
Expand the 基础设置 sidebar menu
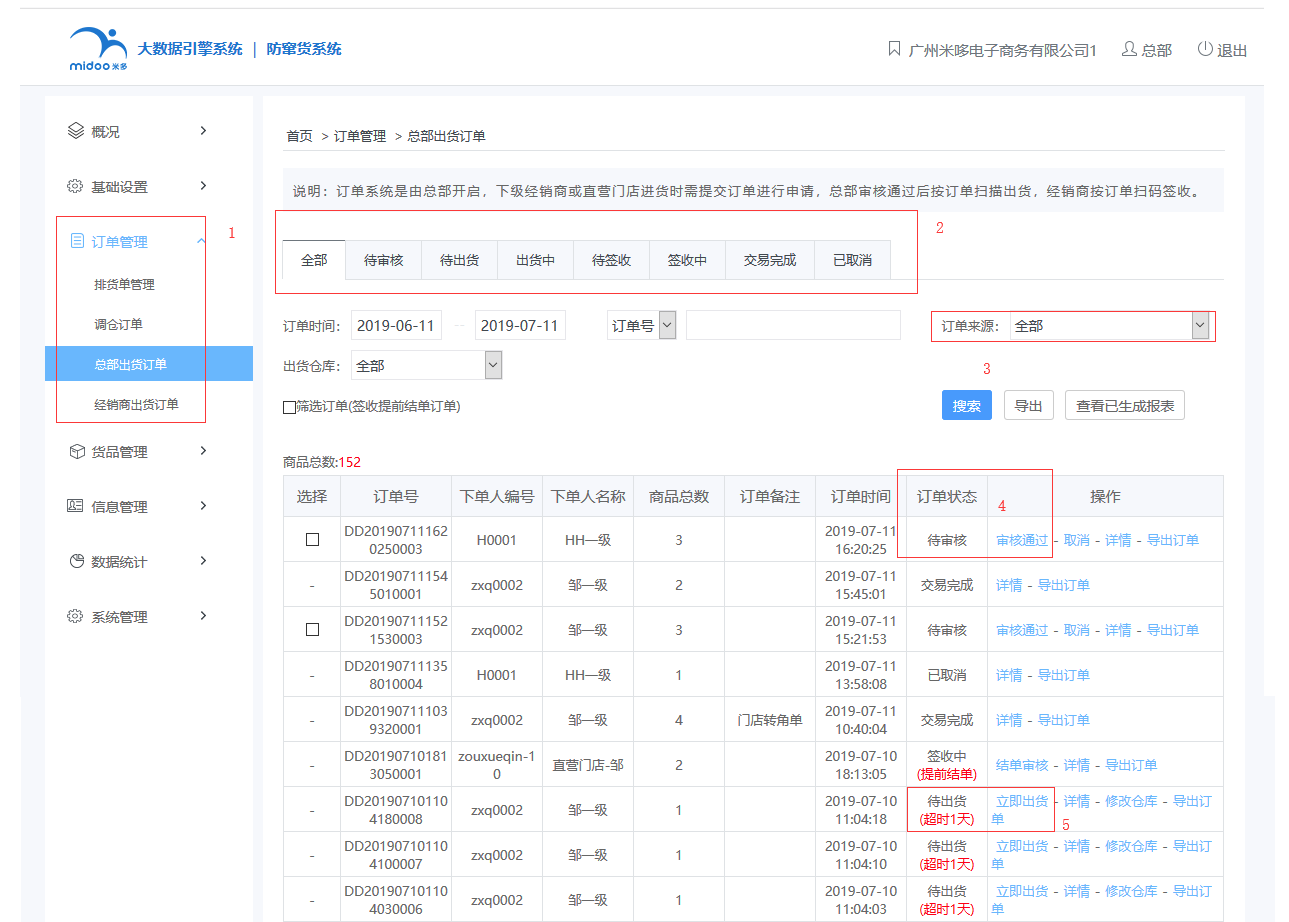click(x=203, y=186)
